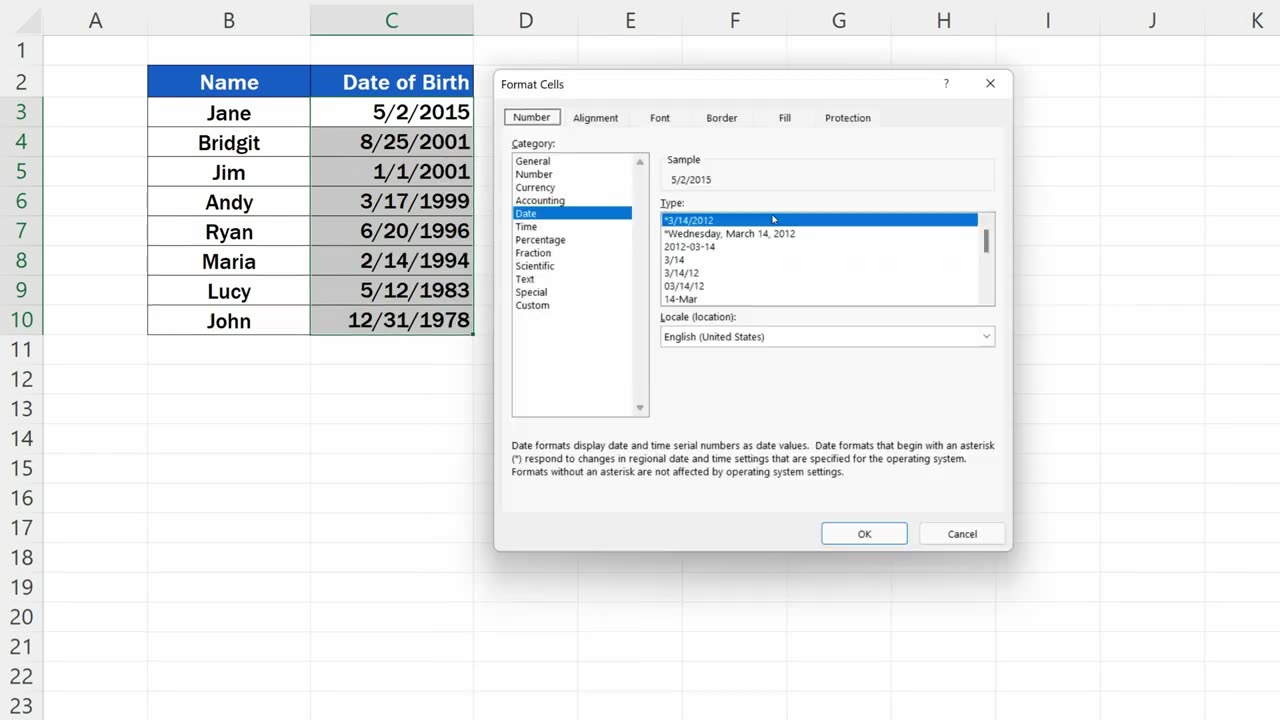Click the Date of Birth header cell
Viewport: 1280px width, 720px height.
pos(392,82)
